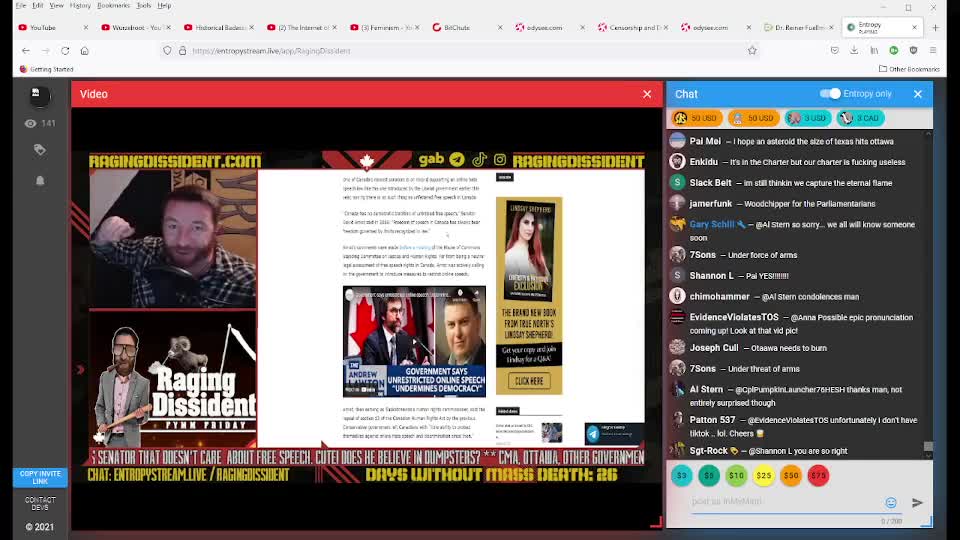Open the emoji picker in chat

pos(891,503)
